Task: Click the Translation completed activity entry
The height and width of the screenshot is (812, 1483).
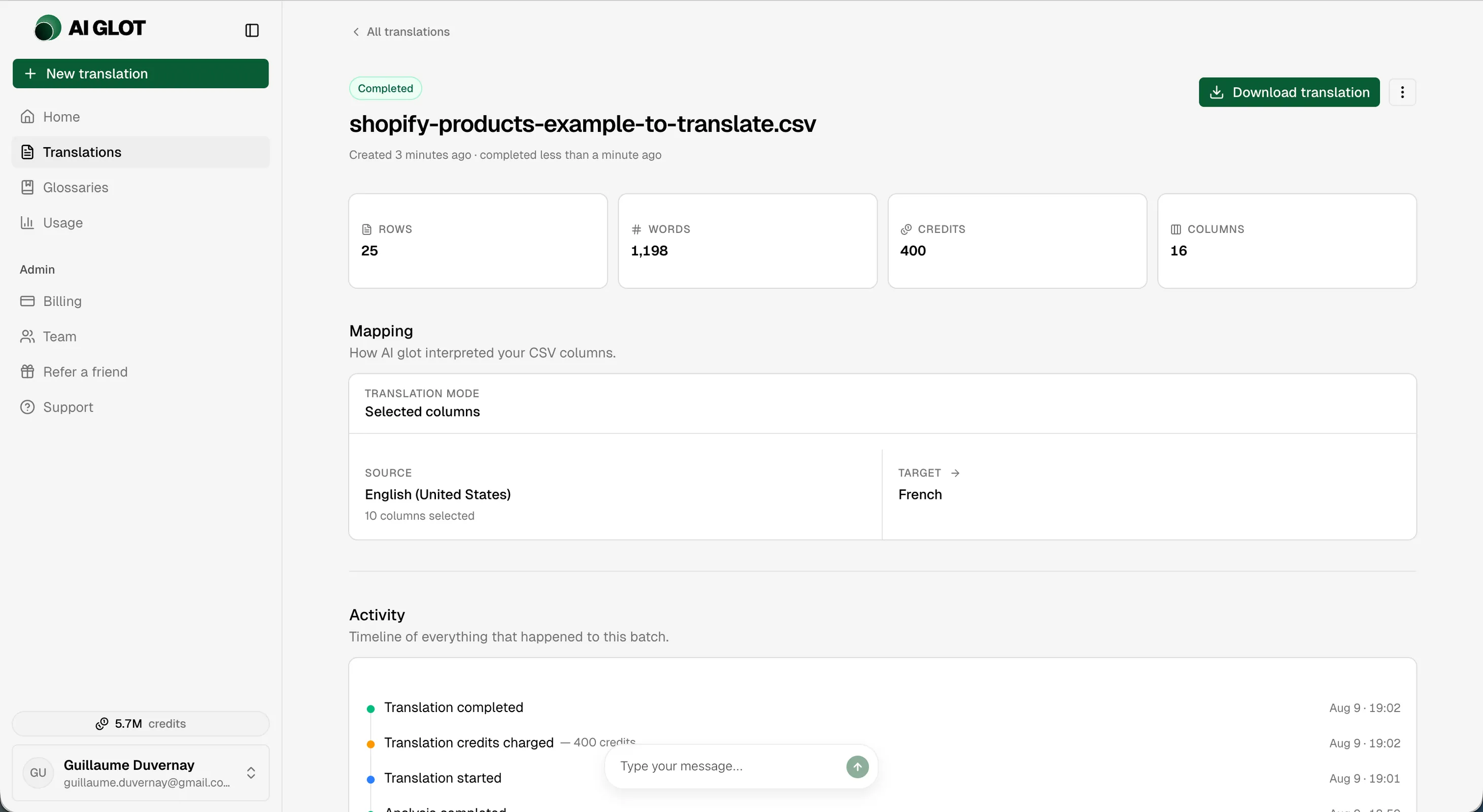Action: pyautogui.click(x=454, y=707)
